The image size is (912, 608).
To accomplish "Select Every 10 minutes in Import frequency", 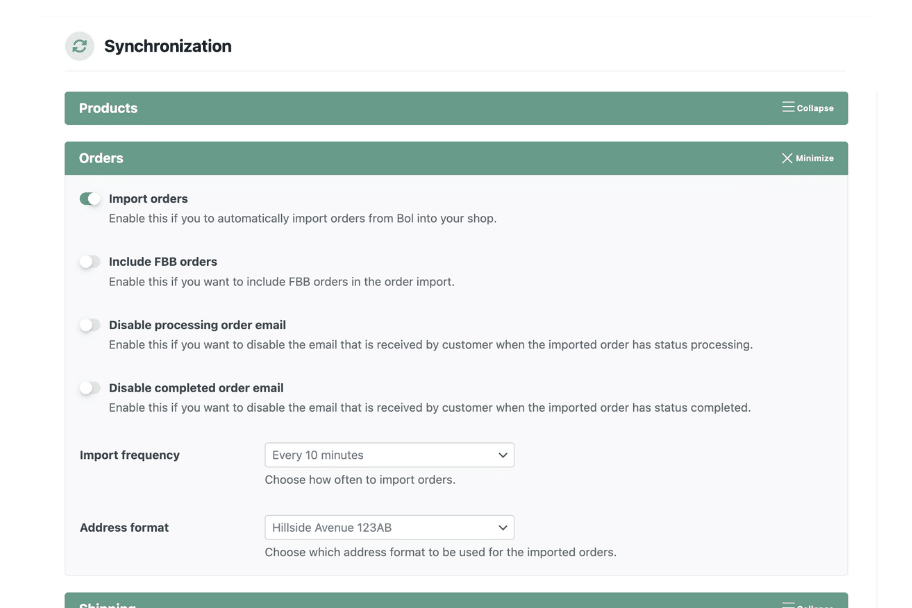I will (x=389, y=454).
